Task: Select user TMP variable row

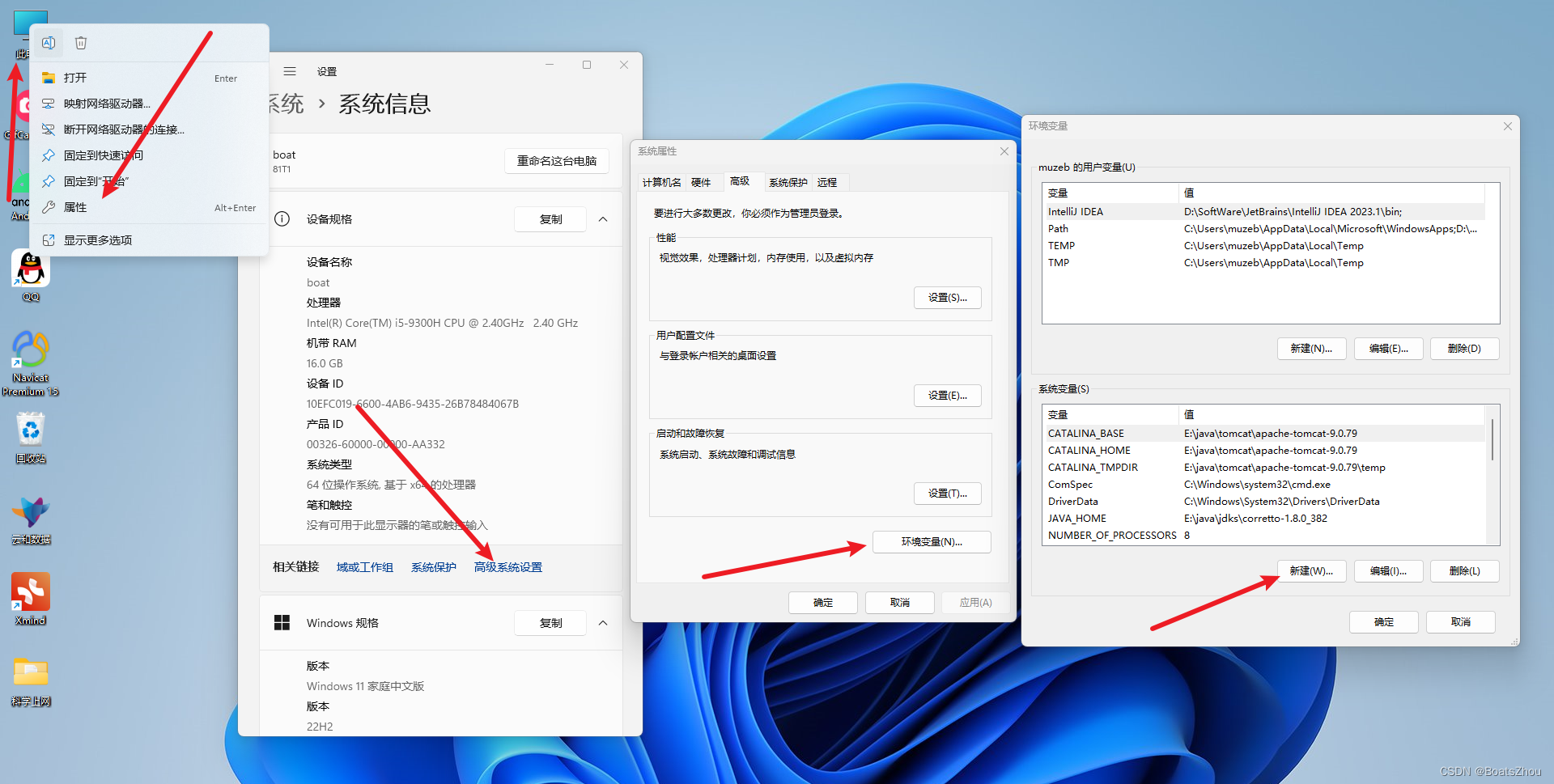Action: 1264,263
